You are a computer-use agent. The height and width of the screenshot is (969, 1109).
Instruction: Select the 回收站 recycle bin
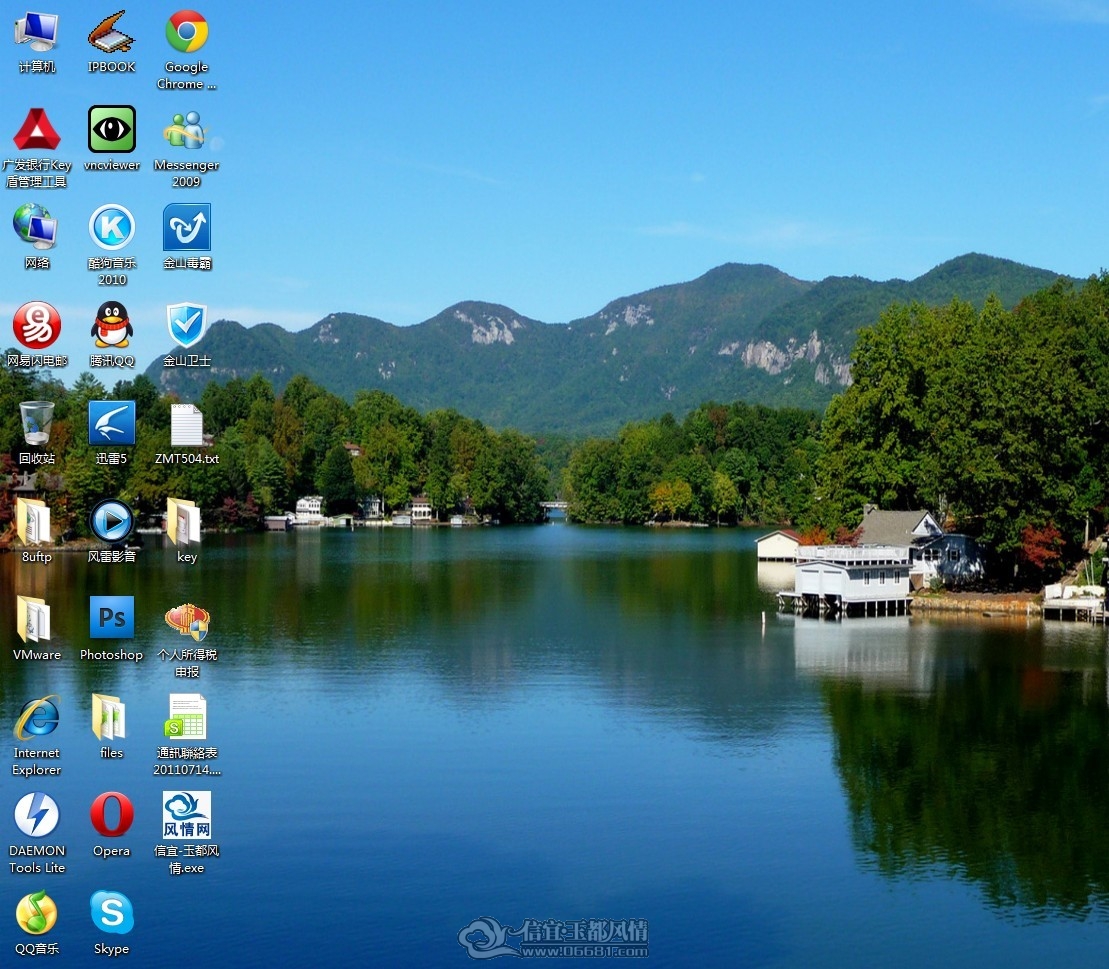coord(37,422)
